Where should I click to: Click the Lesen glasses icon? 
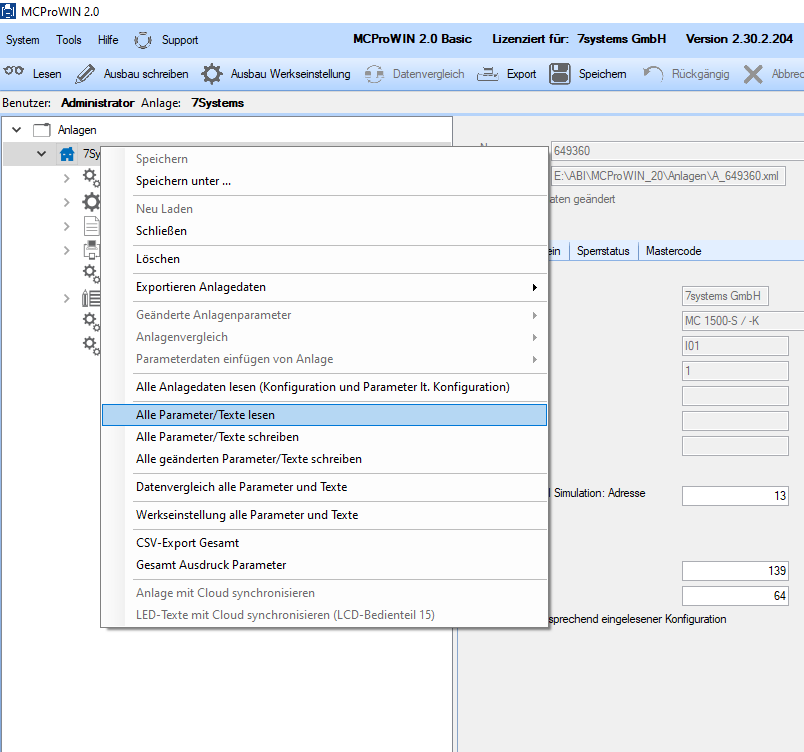(14, 72)
